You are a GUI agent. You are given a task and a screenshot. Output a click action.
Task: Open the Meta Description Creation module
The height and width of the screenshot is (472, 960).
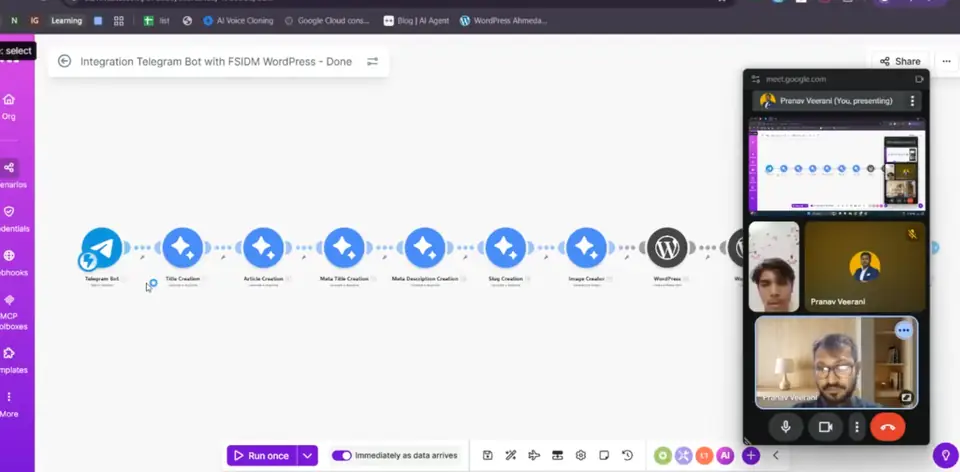coord(425,247)
